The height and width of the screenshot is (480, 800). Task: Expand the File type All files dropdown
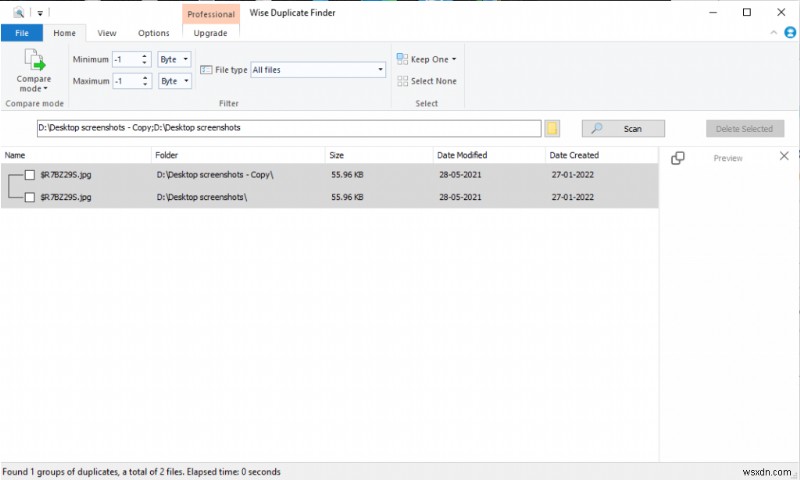click(318, 70)
